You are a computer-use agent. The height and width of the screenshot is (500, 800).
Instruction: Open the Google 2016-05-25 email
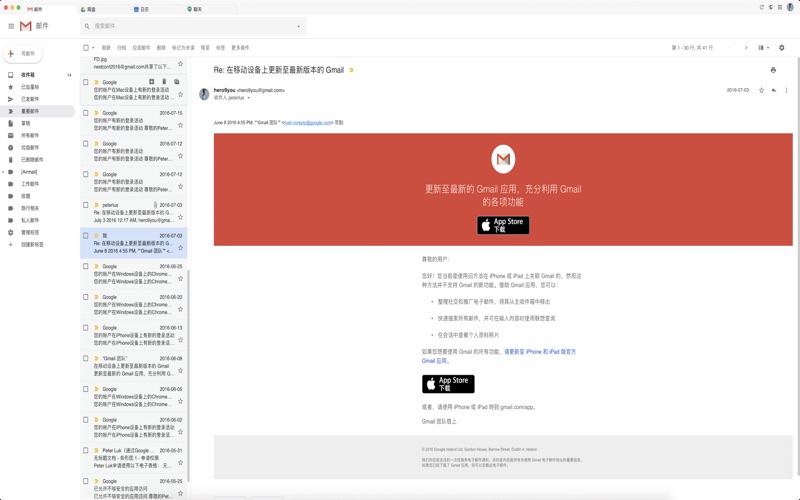[x=134, y=488]
